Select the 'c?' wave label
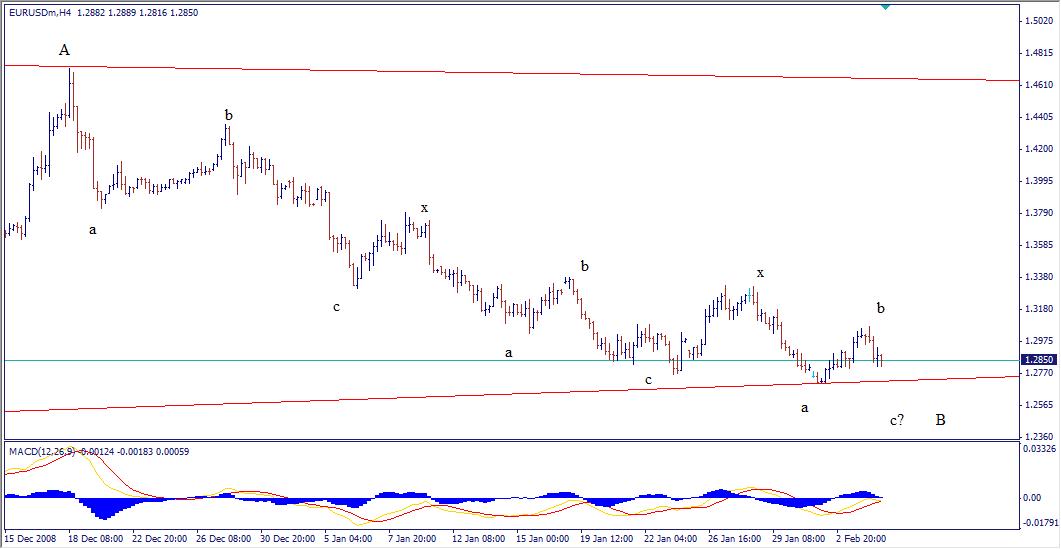This screenshot has height=549, width=1061. [x=897, y=421]
